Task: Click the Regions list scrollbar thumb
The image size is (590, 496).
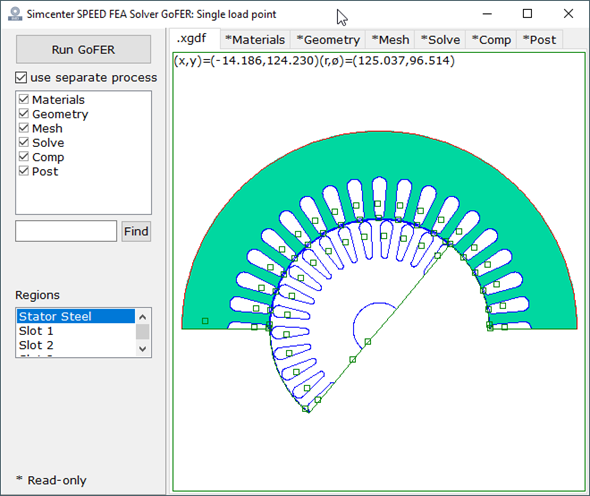Action: click(143, 332)
